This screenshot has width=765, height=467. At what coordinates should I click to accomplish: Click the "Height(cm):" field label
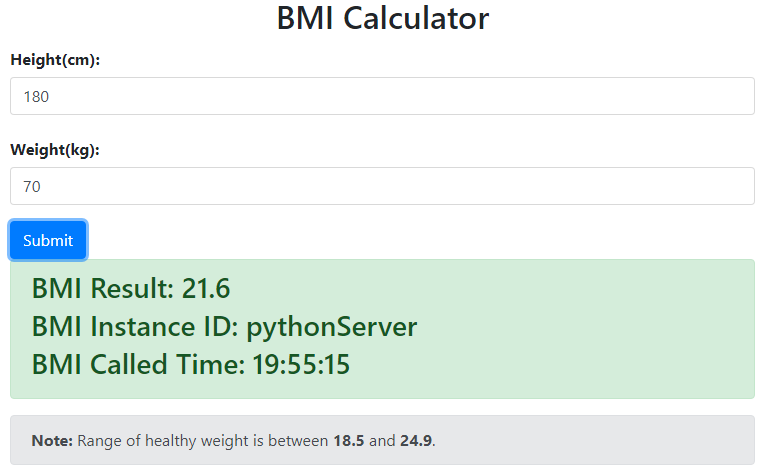pos(55,61)
